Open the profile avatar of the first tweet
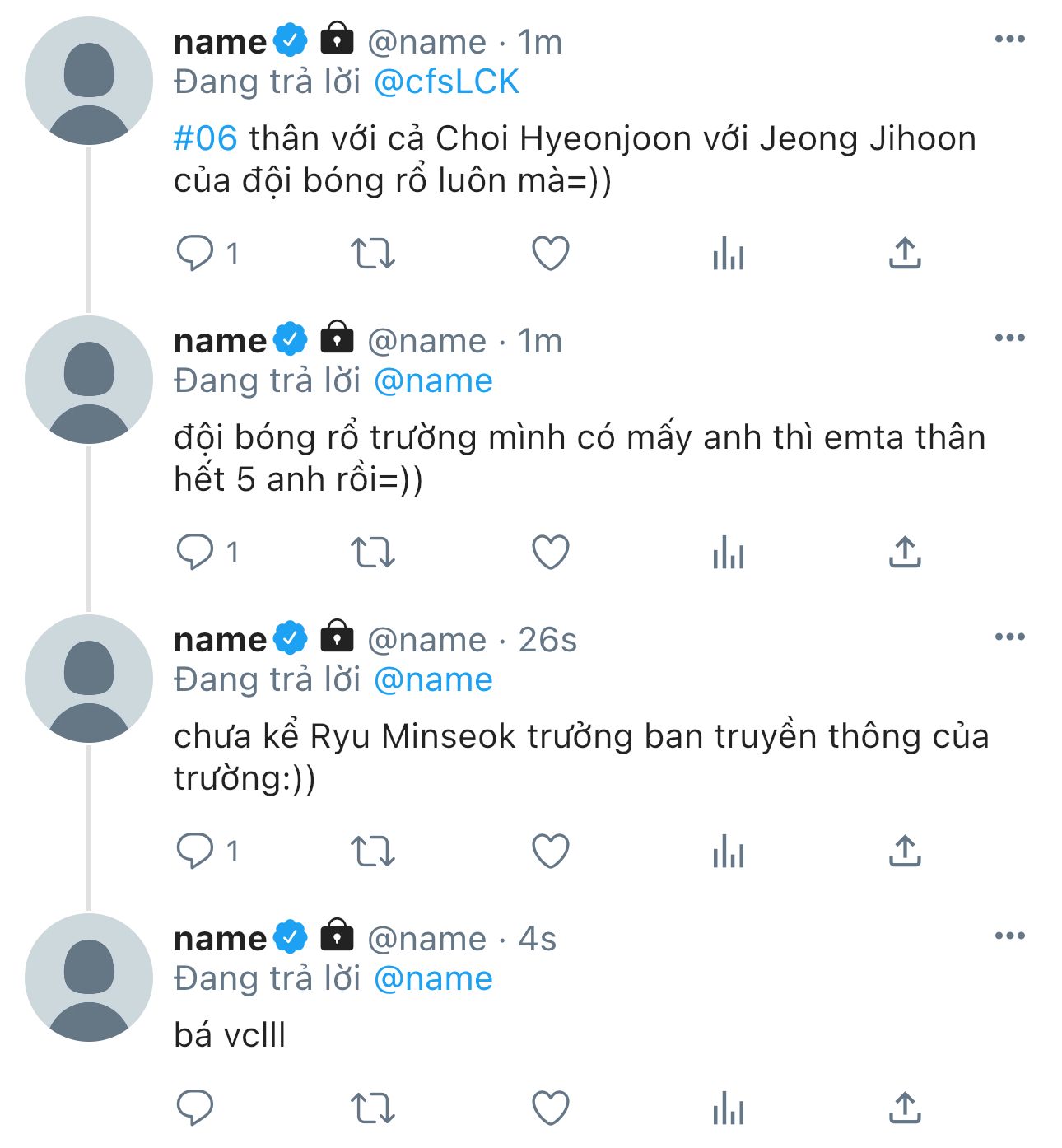Image resolution: width=1062 pixels, height=1148 pixels. pyautogui.click(x=89, y=81)
